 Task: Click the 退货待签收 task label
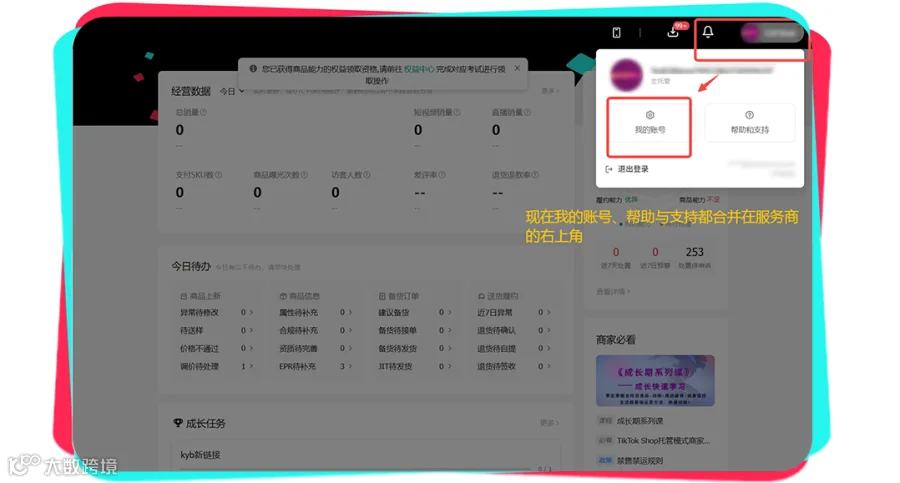point(496,366)
